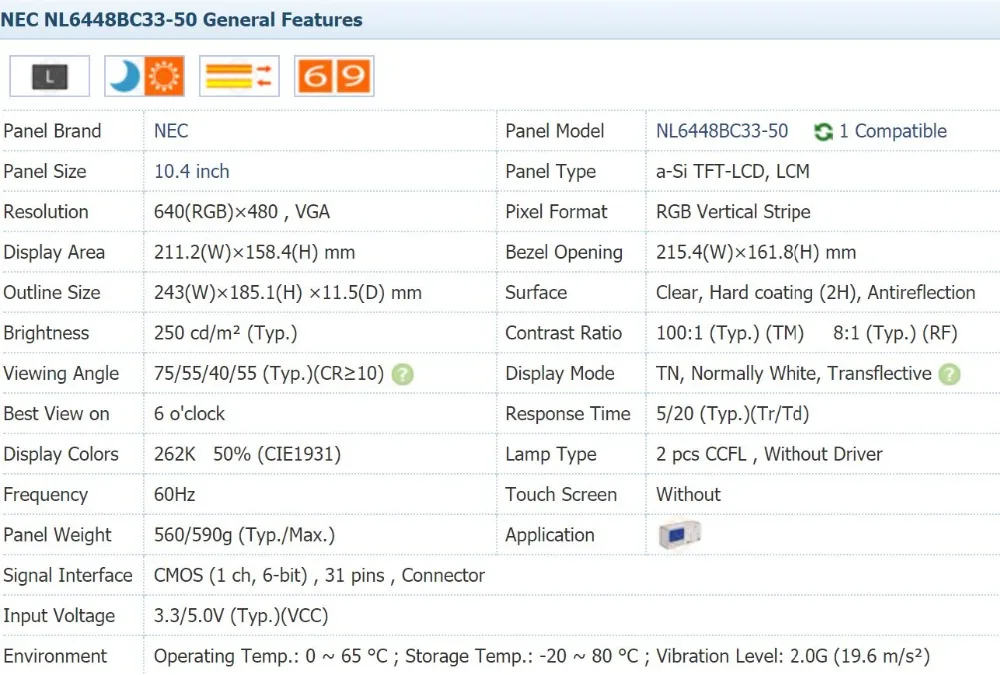The image size is (1000, 675).
Task: Open the 10.4 inch panel size link
Action: pyautogui.click(x=191, y=171)
